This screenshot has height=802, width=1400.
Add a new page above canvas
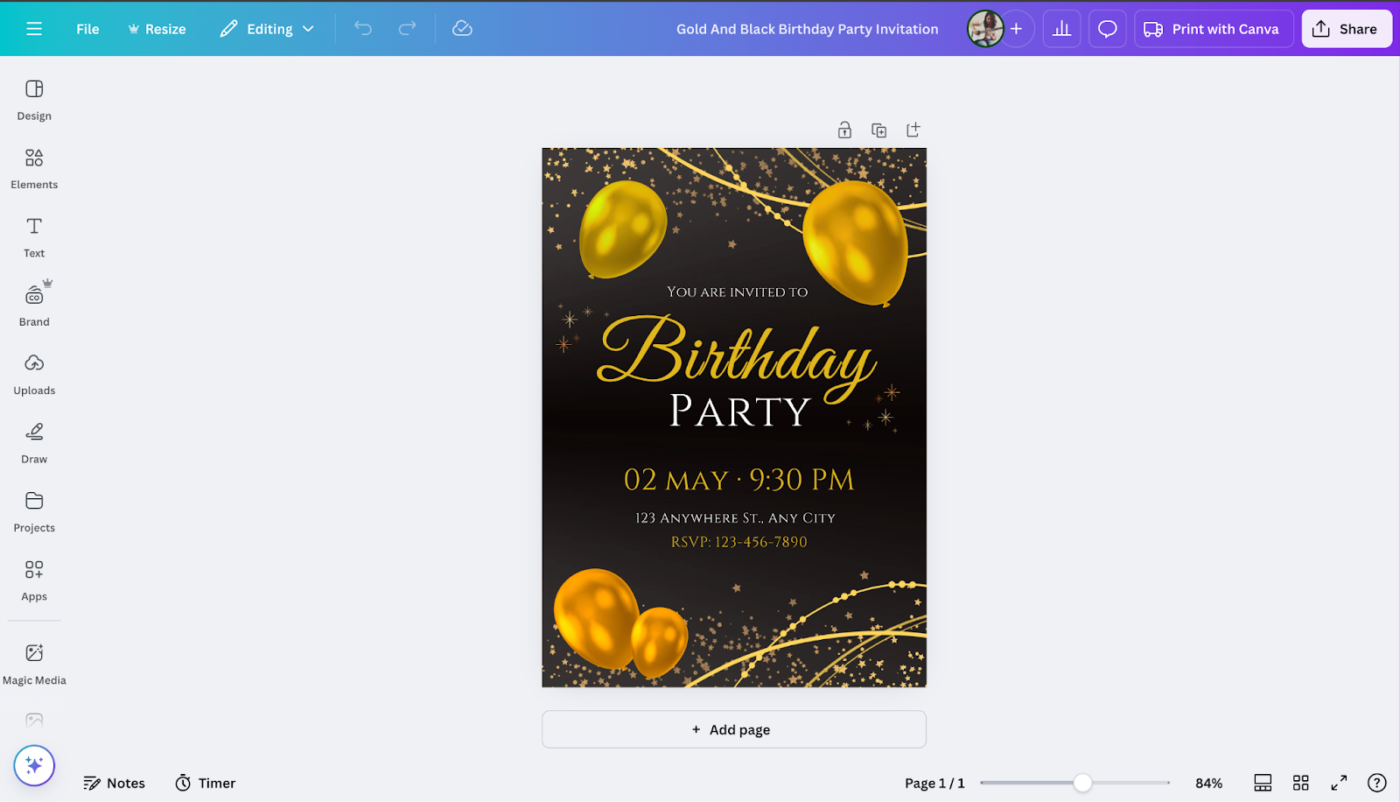(913, 130)
